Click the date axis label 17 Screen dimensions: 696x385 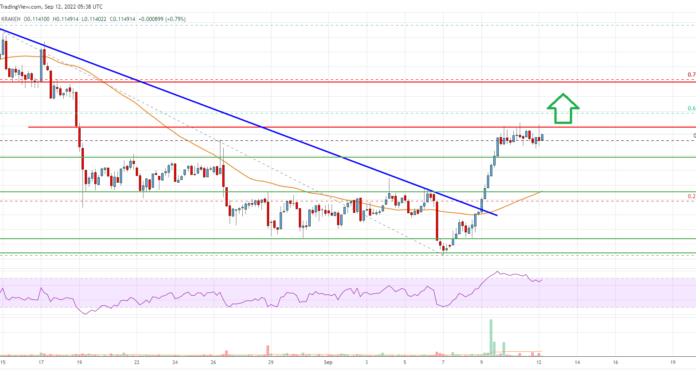[x=41, y=362]
